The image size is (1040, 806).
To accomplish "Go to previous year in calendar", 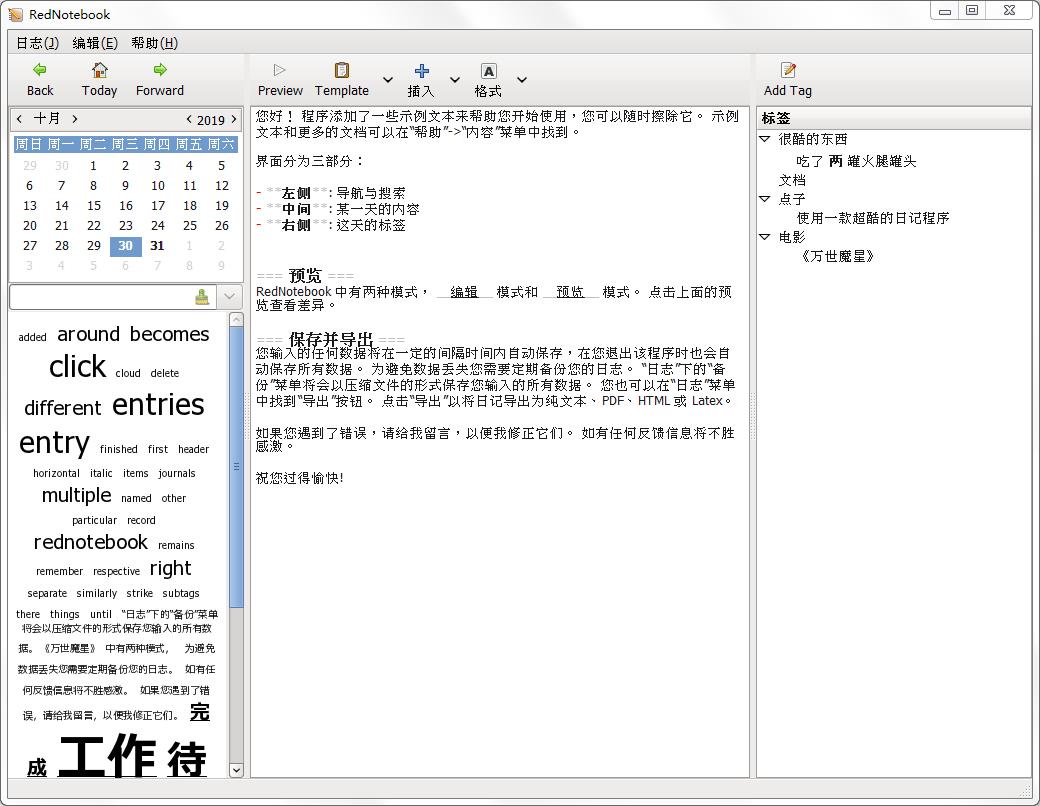I will (189, 119).
